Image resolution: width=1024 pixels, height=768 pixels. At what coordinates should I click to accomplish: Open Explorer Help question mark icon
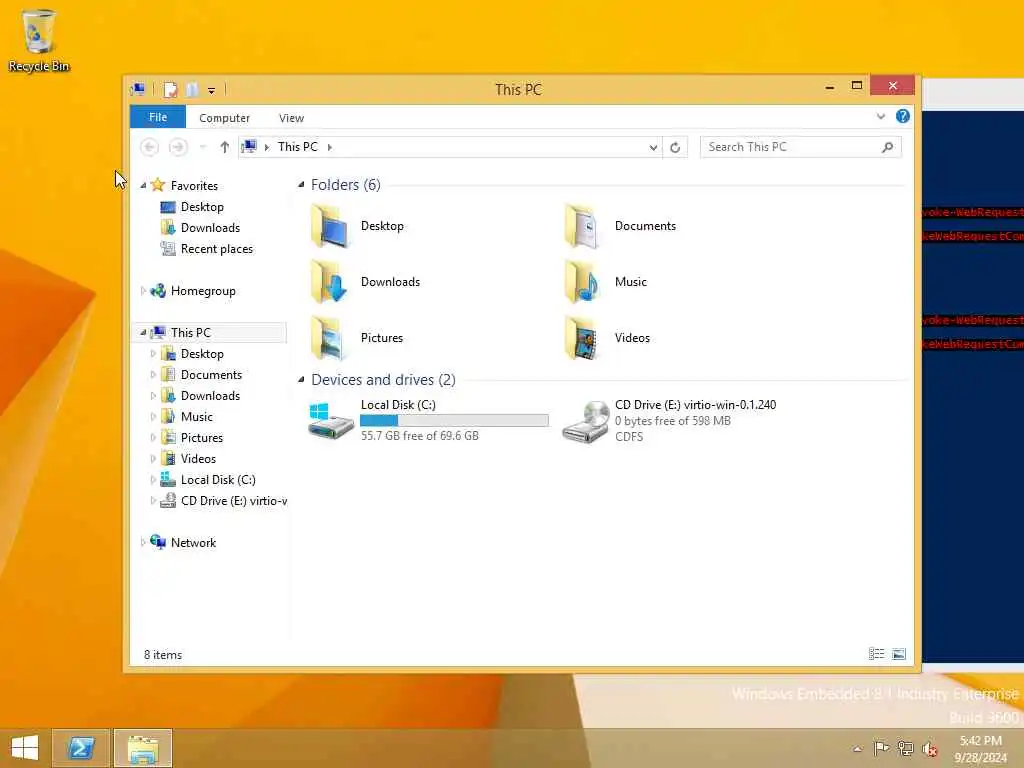(x=903, y=116)
